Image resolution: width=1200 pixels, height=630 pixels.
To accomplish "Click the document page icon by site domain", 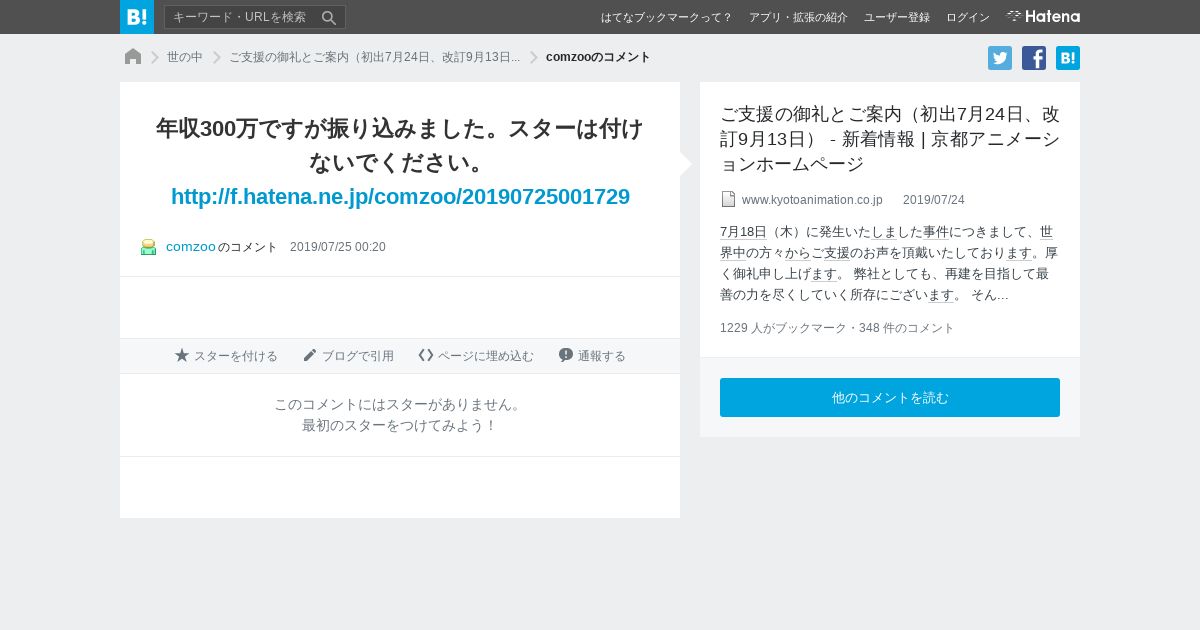I will [x=728, y=199].
